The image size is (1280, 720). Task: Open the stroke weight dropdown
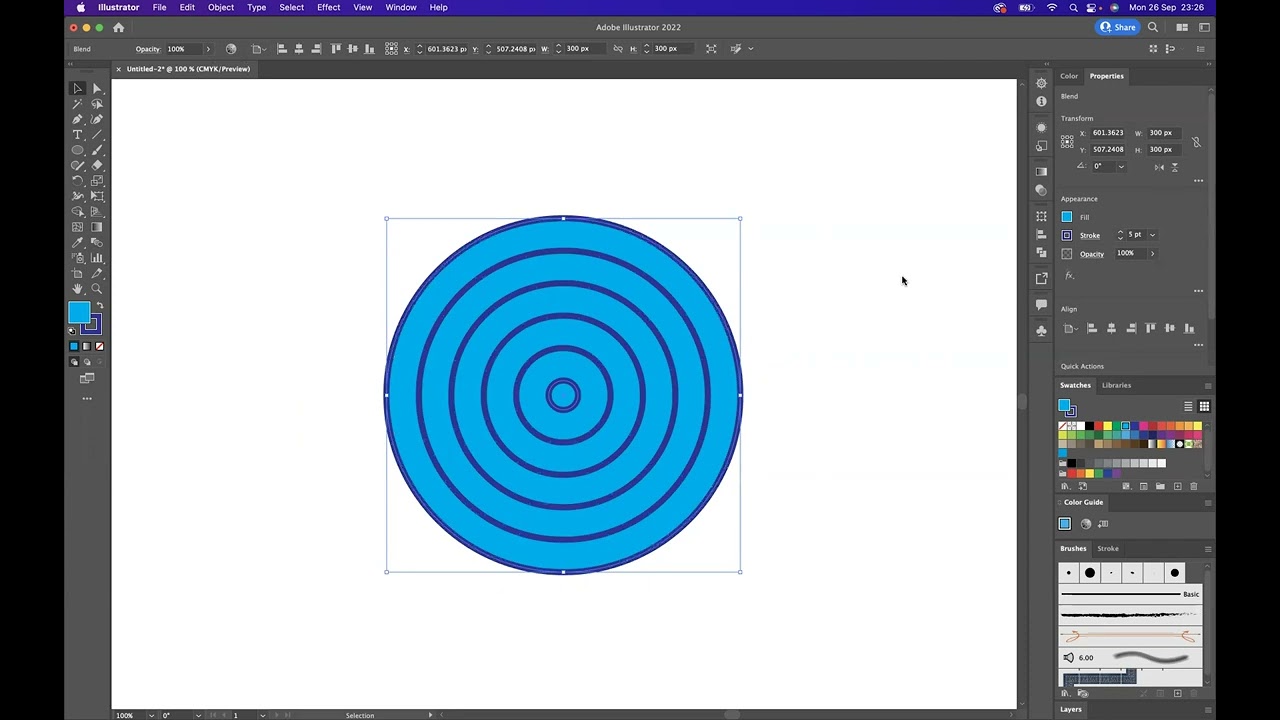coord(1152,235)
